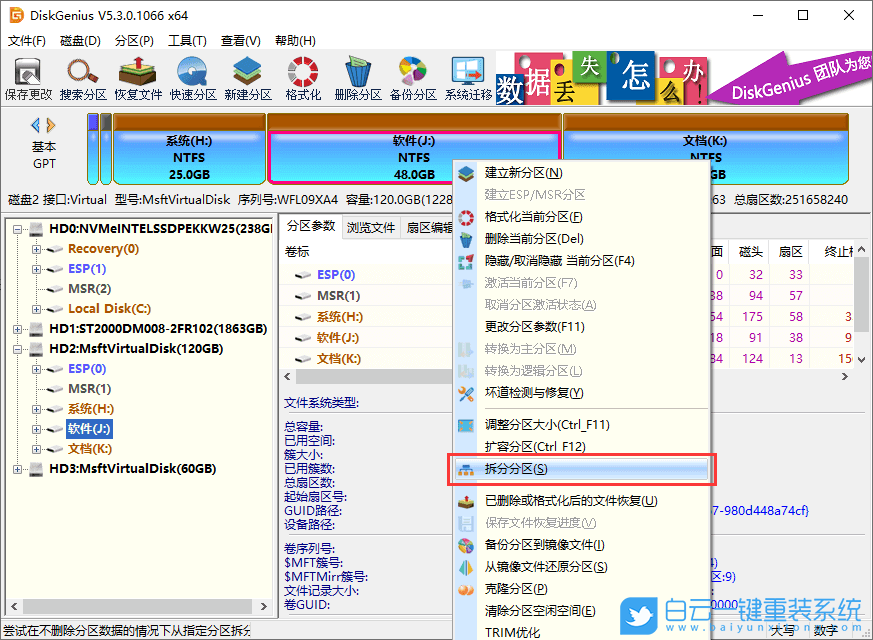
Task: Click the 新建分区 (New Partition) toolbar icon
Action: pos(248,77)
